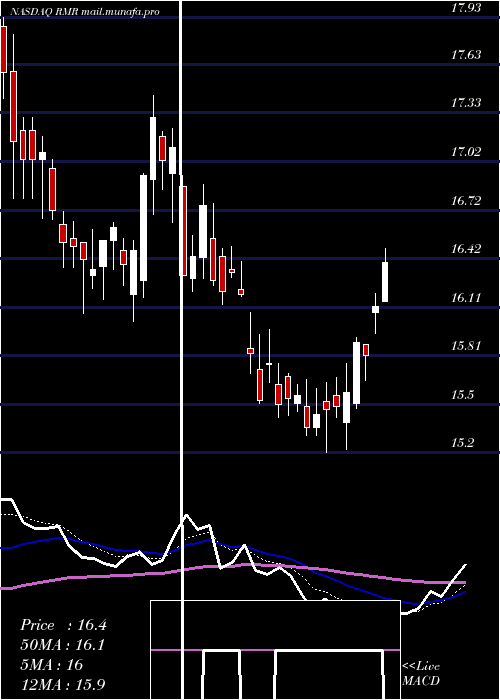Viewport: 500px width, 700px height.
Task: Click the <<Live MACD label
Action: [x=421, y=673]
